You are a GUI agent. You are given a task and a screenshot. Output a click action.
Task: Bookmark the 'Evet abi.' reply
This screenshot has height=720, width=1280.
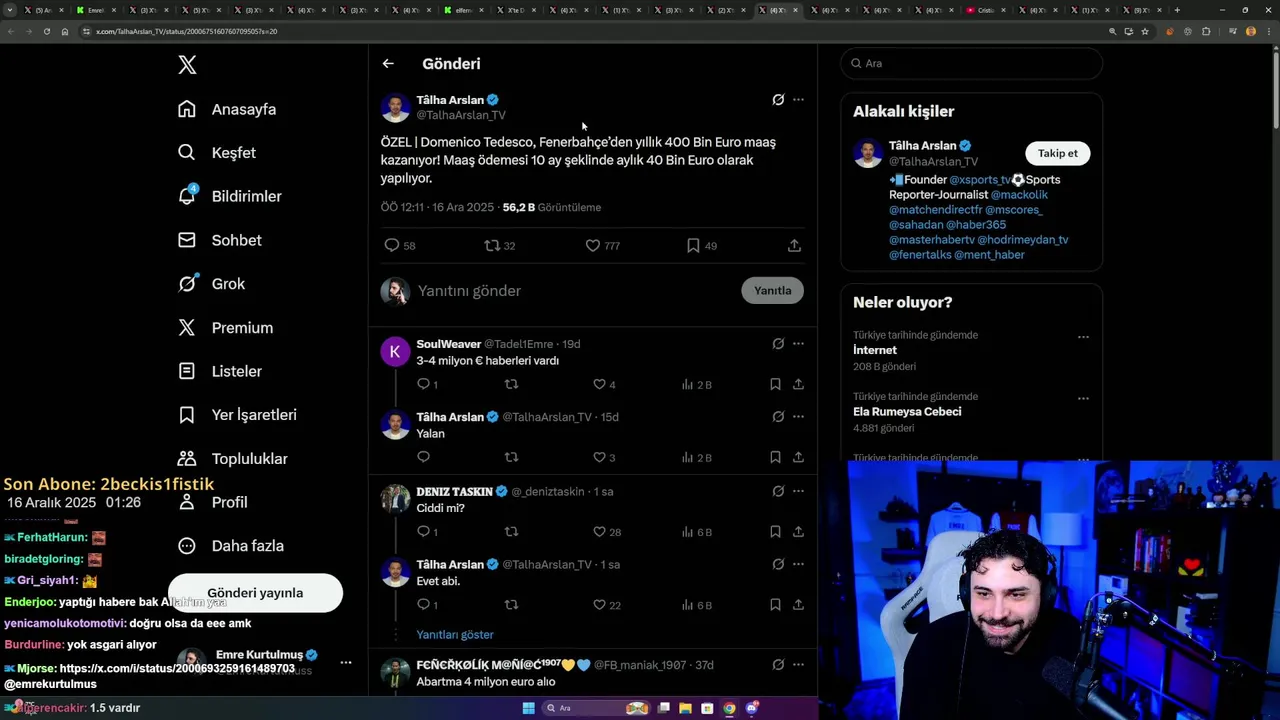click(x=775, y=605)
